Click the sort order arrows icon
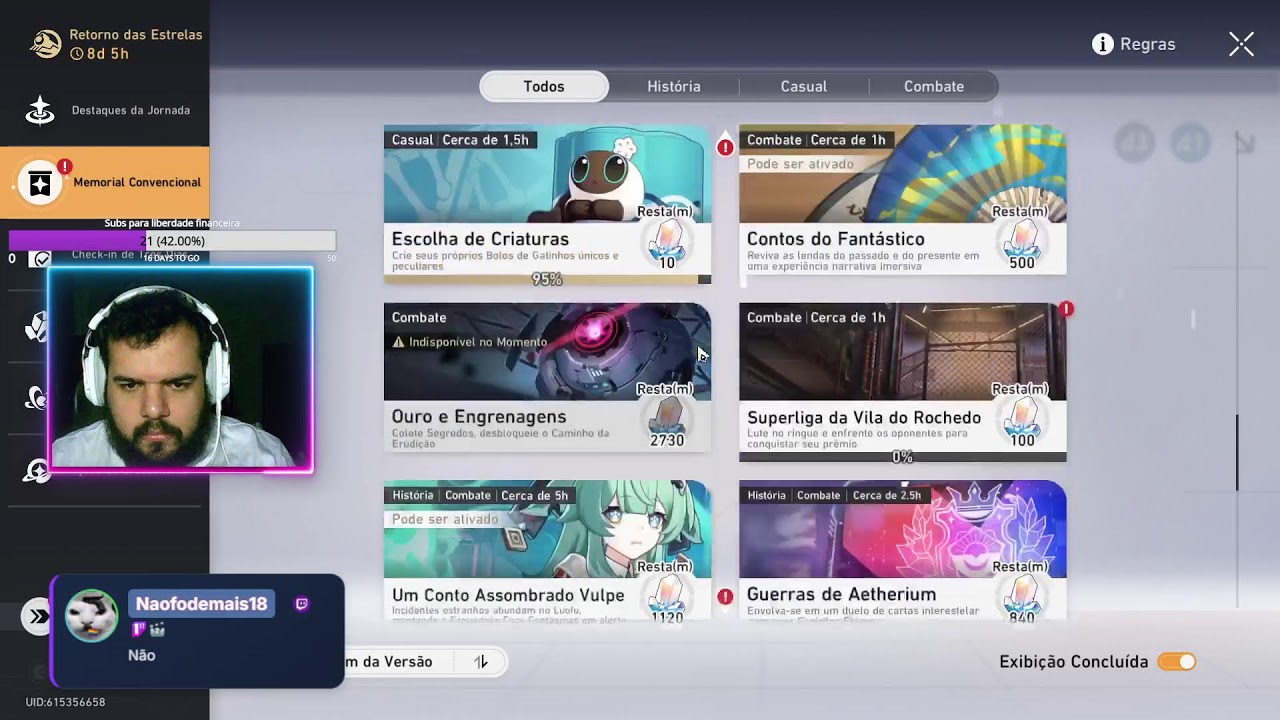 481,662
